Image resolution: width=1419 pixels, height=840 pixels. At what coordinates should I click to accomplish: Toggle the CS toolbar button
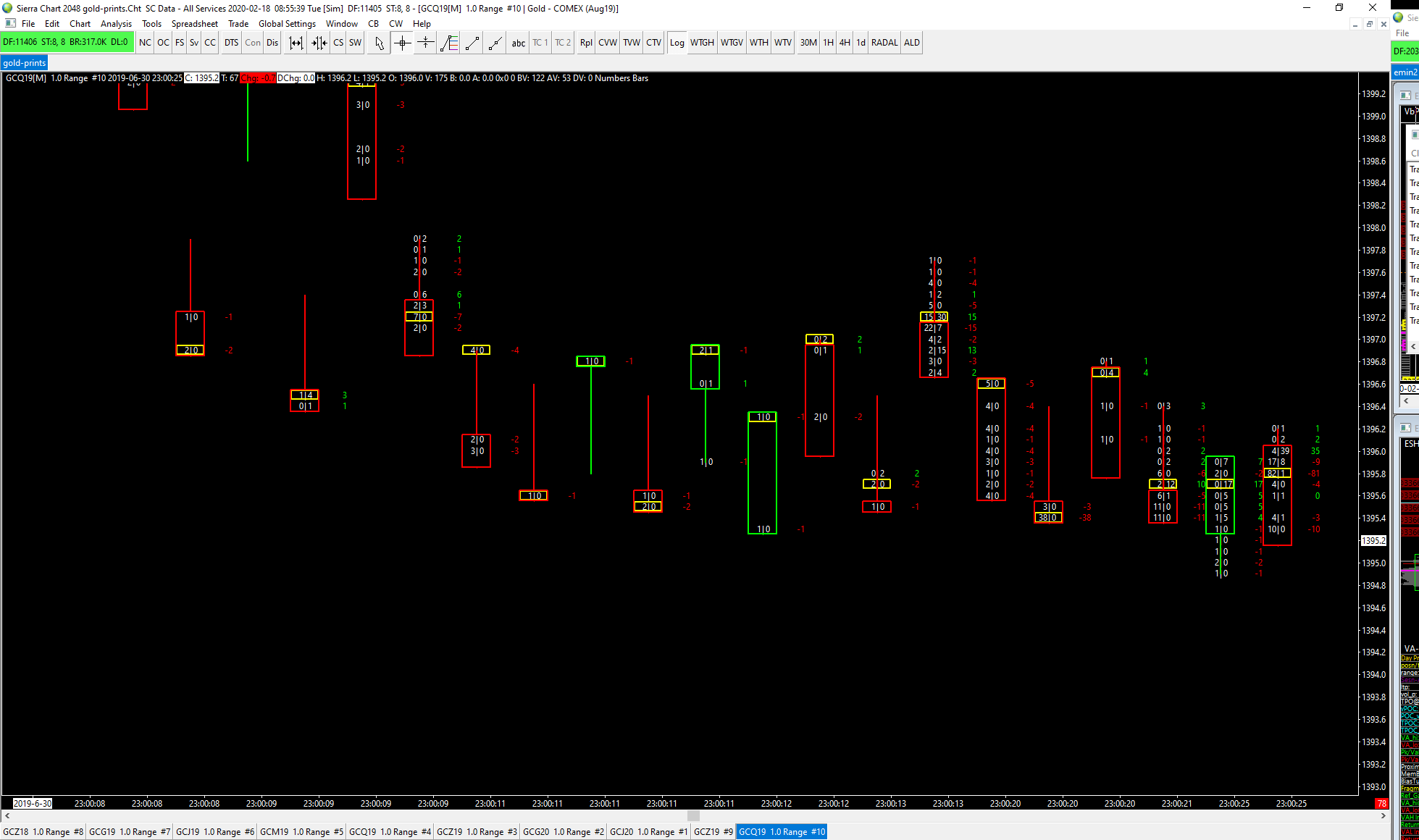338,43
